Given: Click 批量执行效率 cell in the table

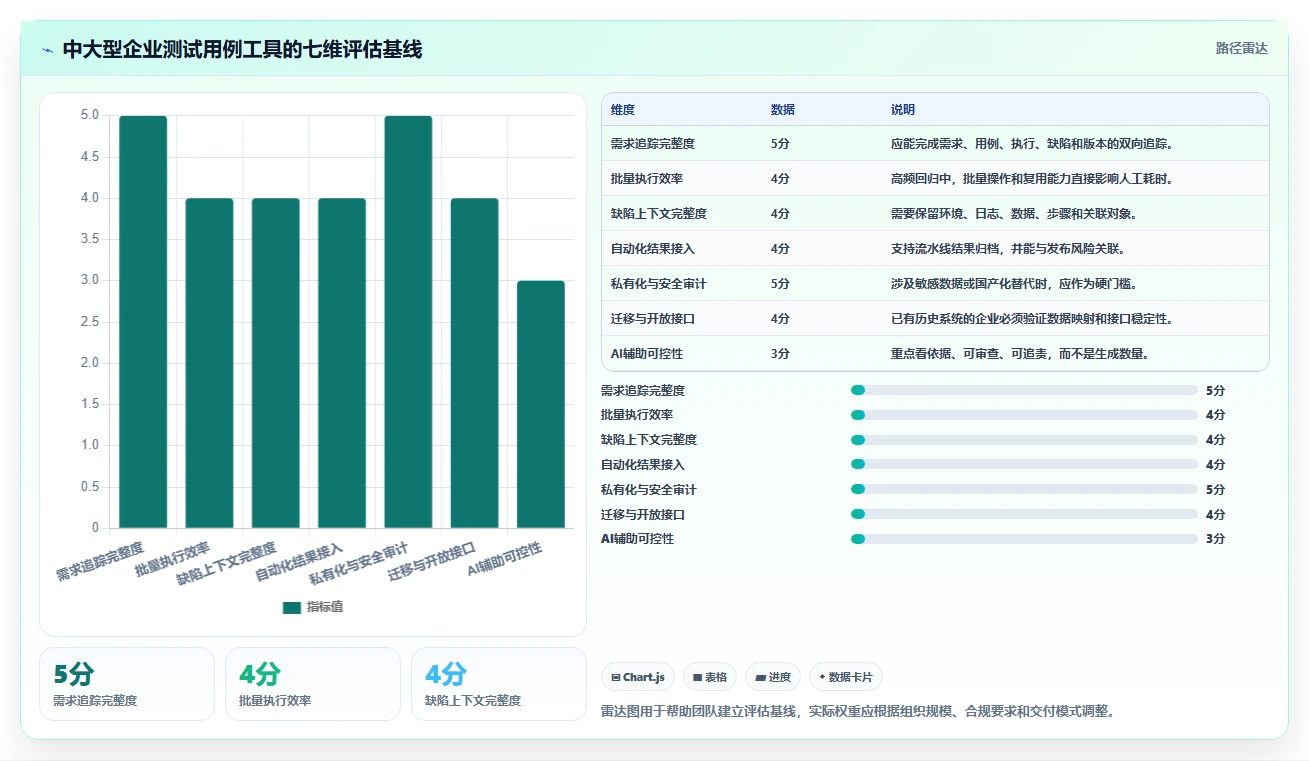Looking at the screenshot, I should pyautogui.click(x=647, y=179).
